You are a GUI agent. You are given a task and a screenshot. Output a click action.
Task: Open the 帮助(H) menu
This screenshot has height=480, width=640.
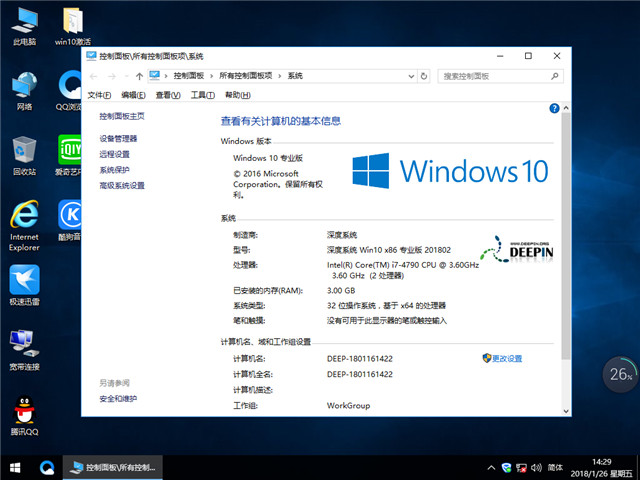[238, 95]
